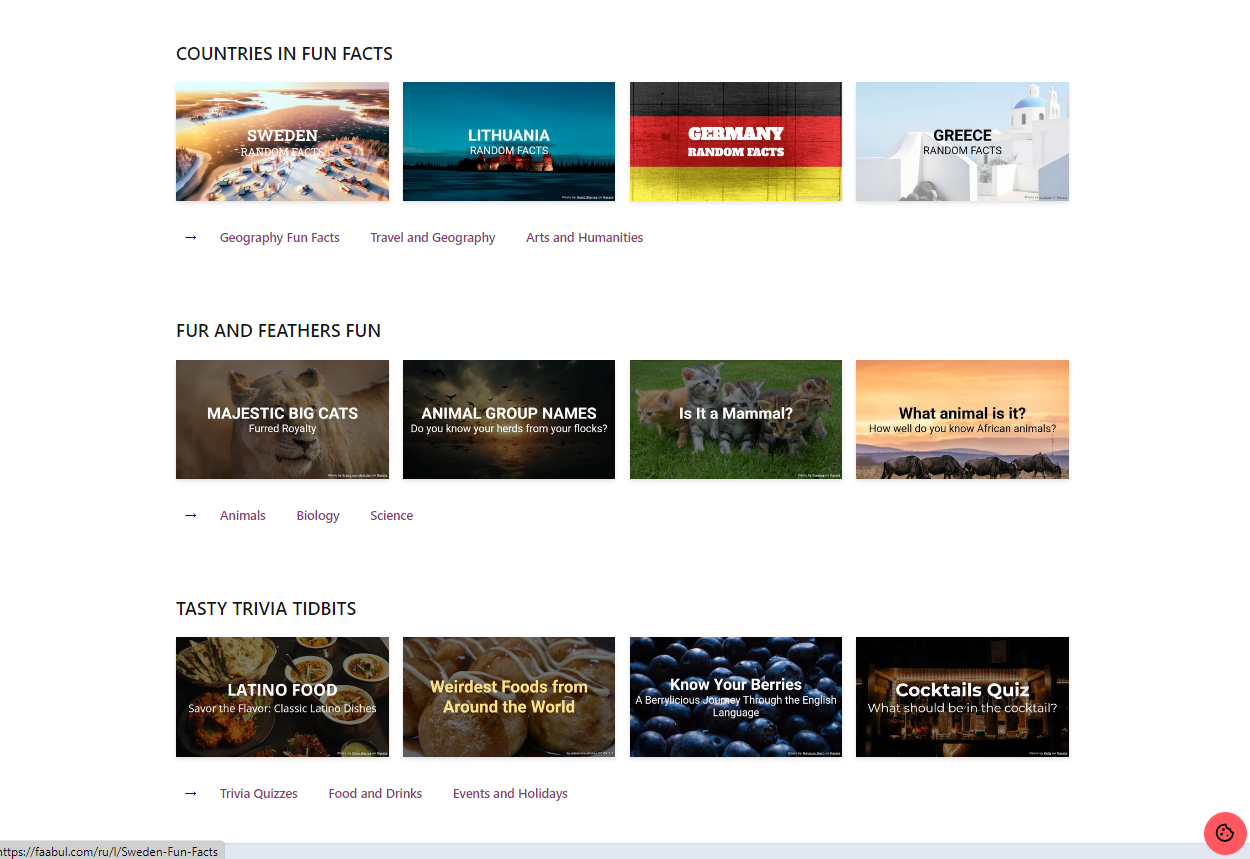
Task: Visit Trivia Quizzes category
Action: 259,794
